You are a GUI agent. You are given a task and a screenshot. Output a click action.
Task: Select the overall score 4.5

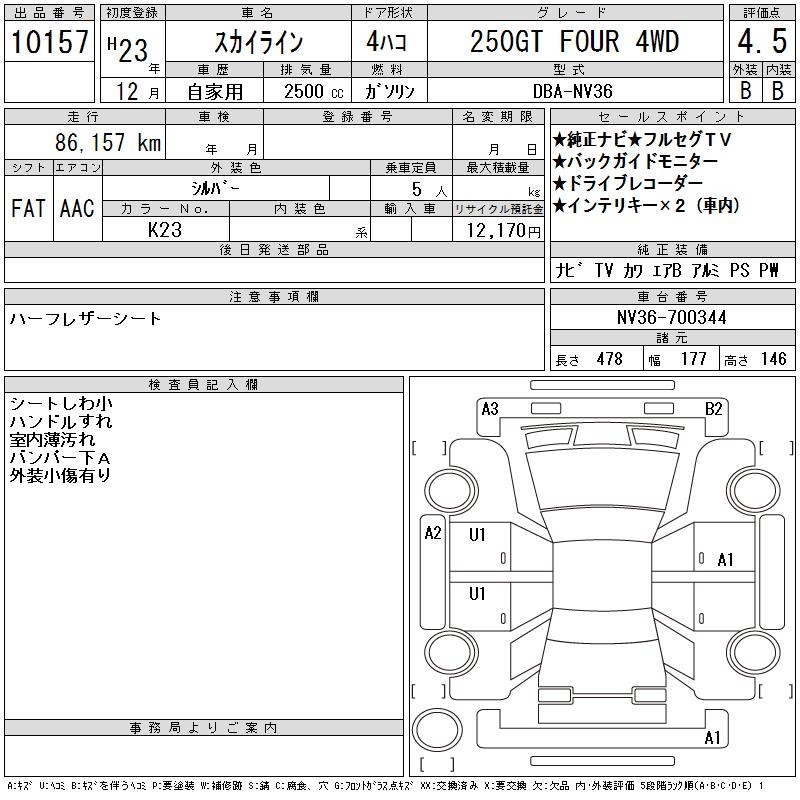click(x=762, y=41)
